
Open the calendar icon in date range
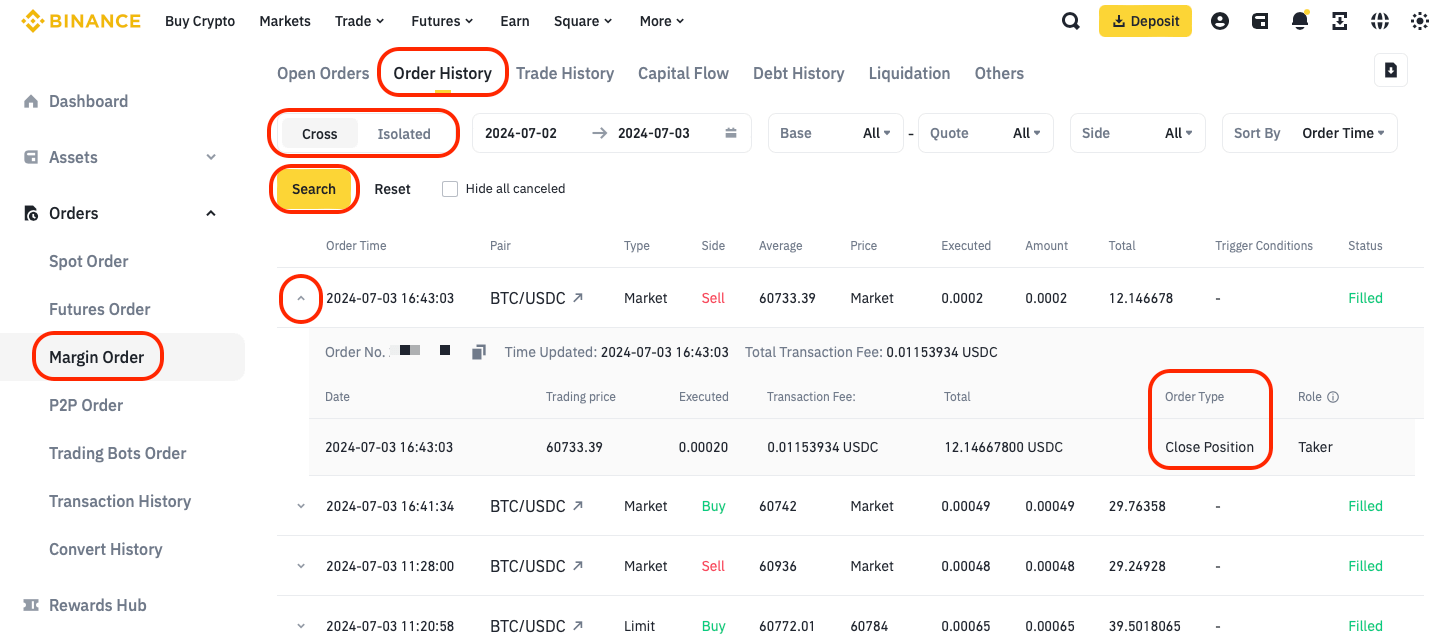tap(731, 133)
